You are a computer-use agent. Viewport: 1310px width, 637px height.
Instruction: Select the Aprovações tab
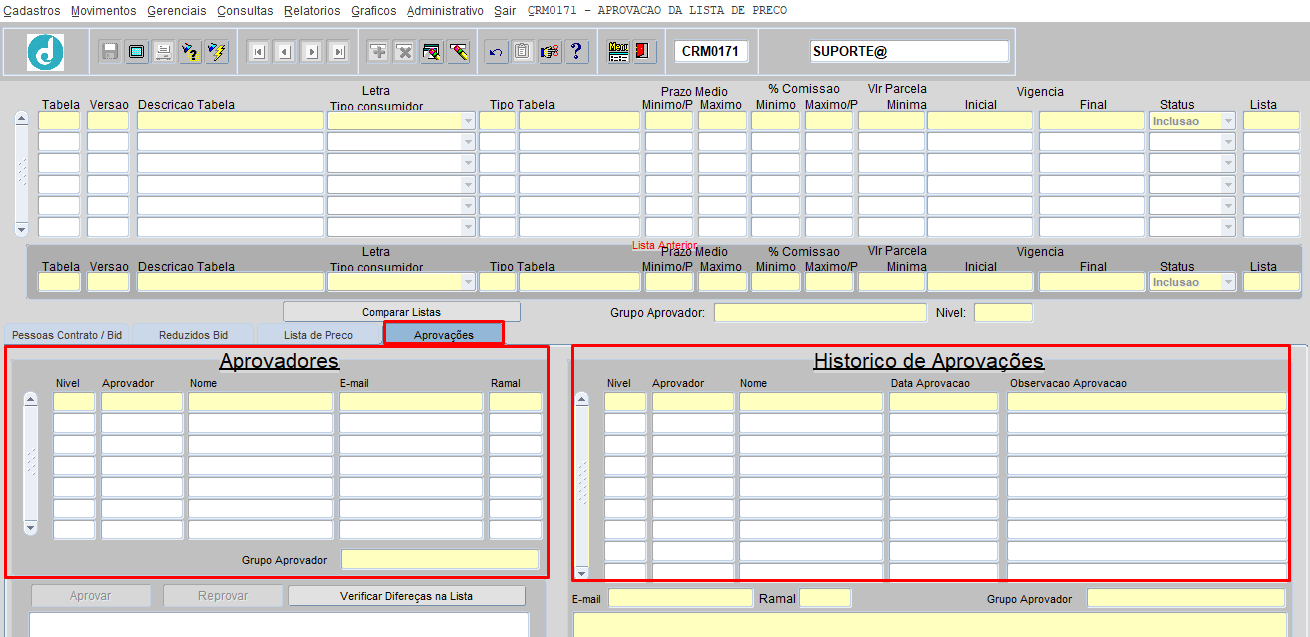pos(444,335)
